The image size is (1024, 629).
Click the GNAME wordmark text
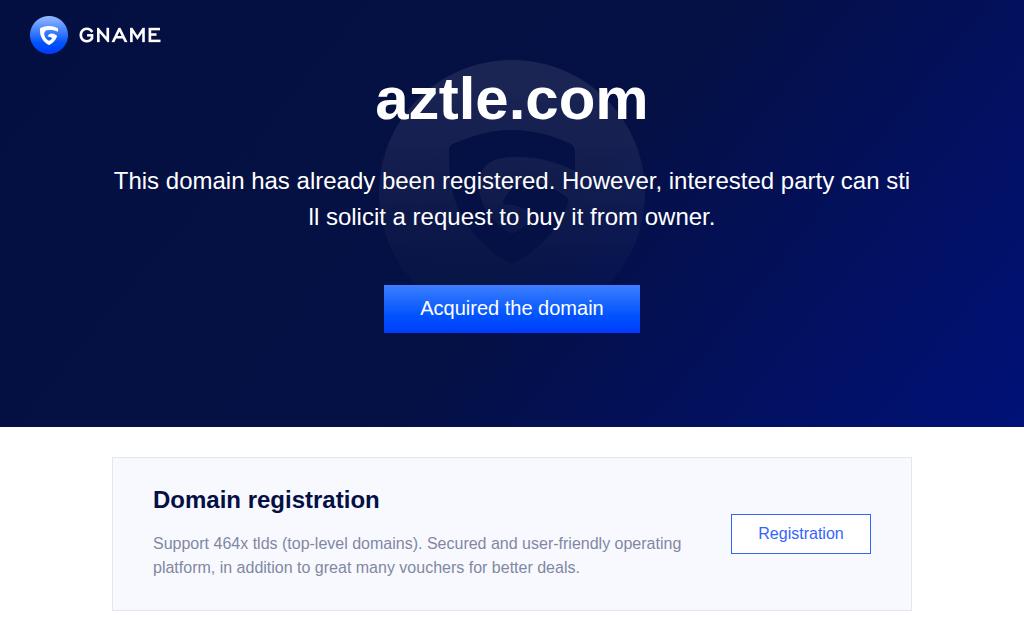pos(119,35)
